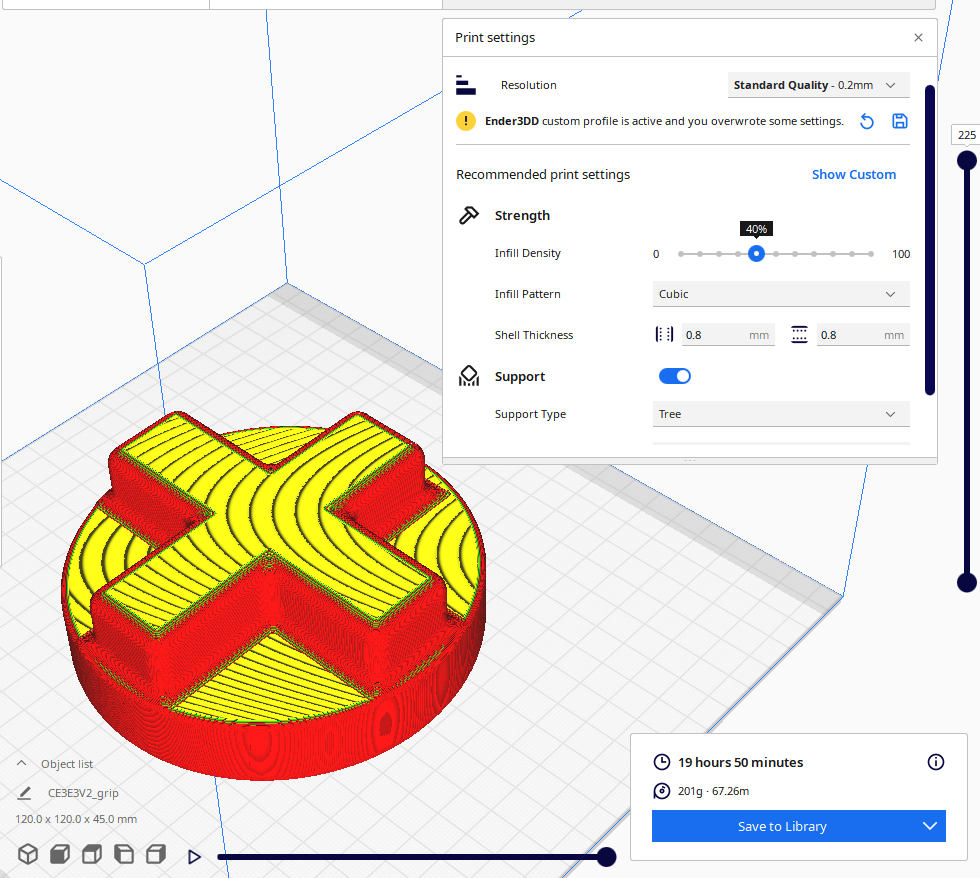Select the Left side view icon

point(123,855)
